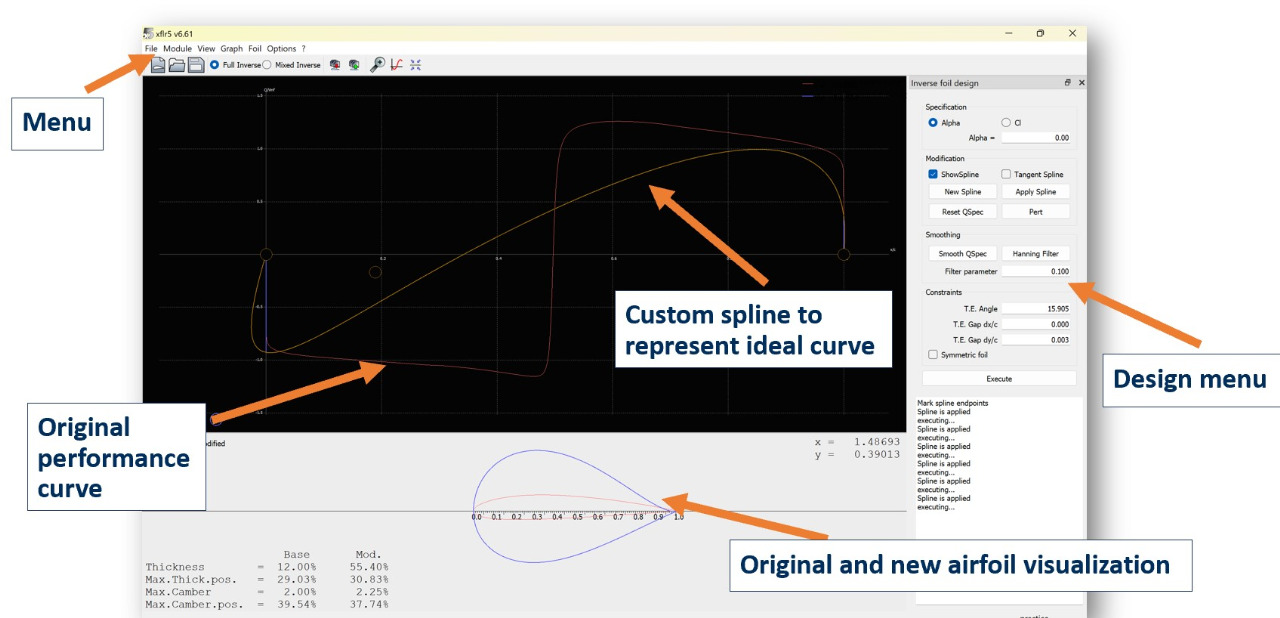The height and width of the screenshot is (618, 1280).
Task: Check the Symmetric foil option
Action: pos(933,355)
